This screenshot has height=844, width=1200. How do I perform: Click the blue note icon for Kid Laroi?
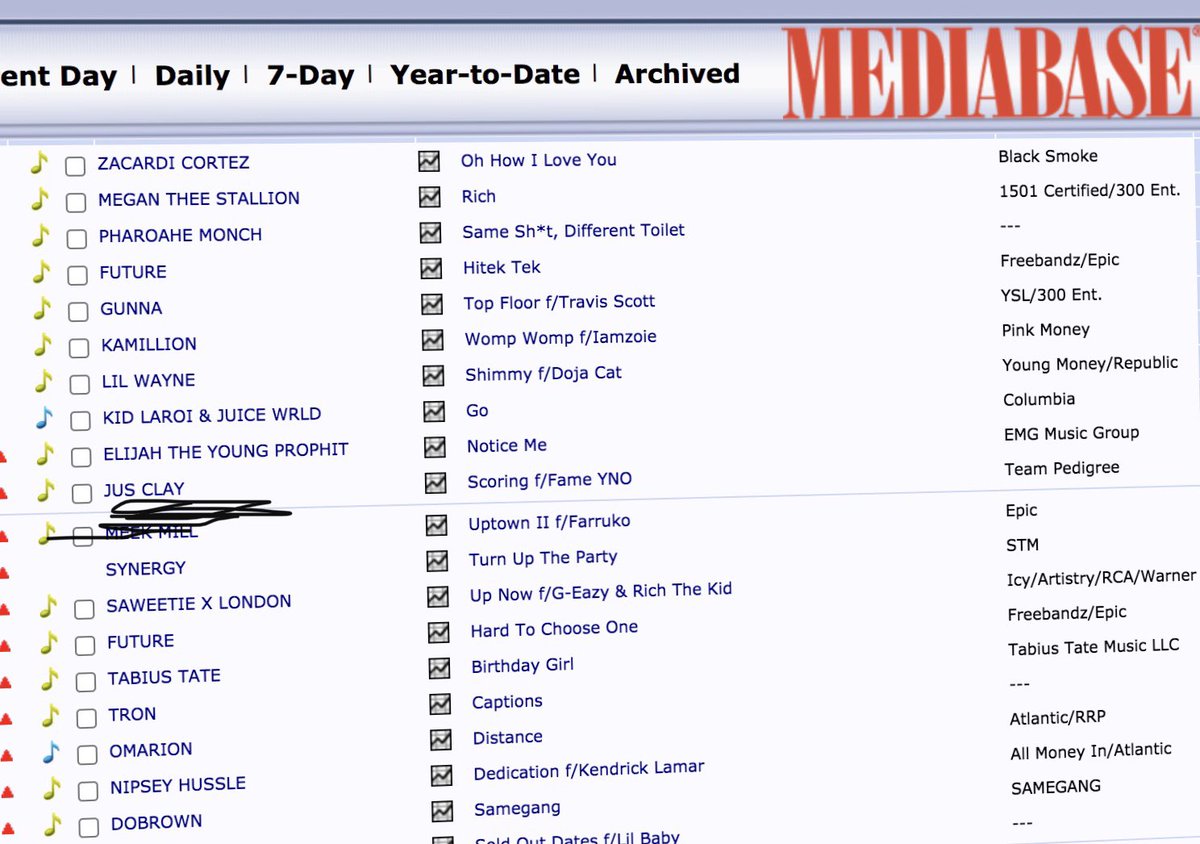coord(43,416)
